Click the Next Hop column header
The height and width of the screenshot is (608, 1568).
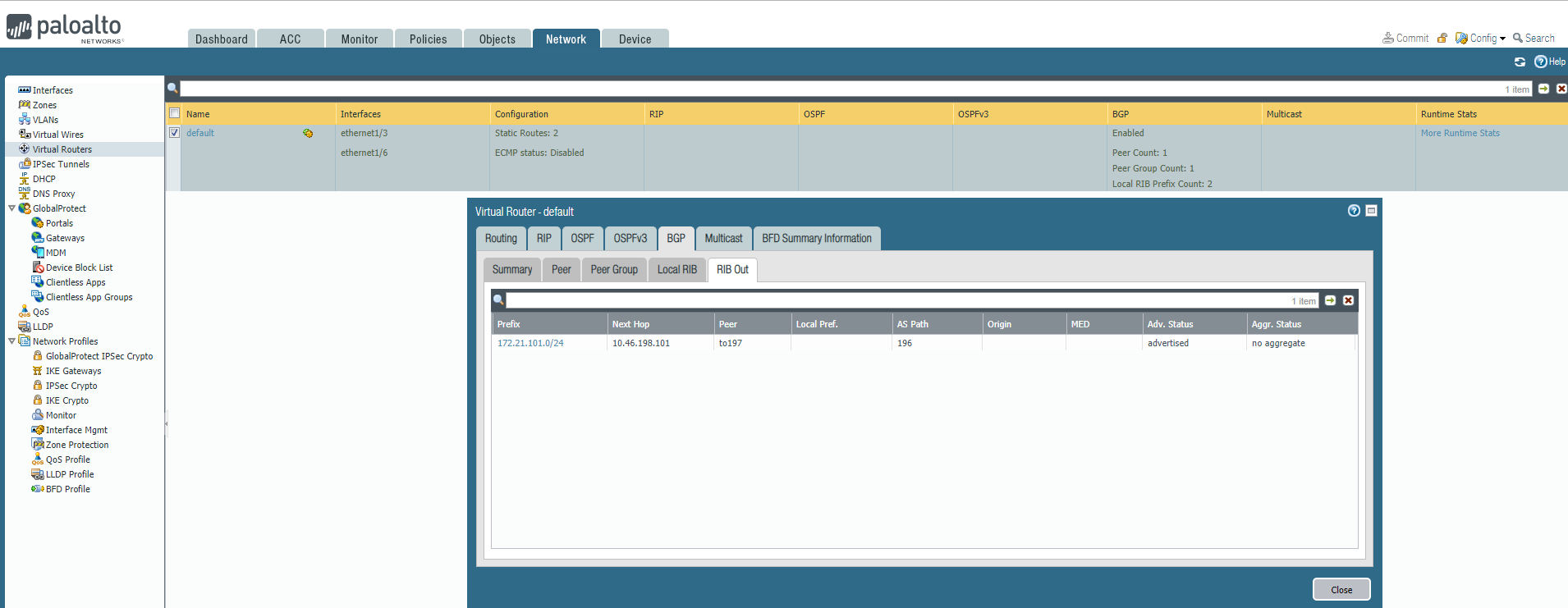[x=661, y=324]
